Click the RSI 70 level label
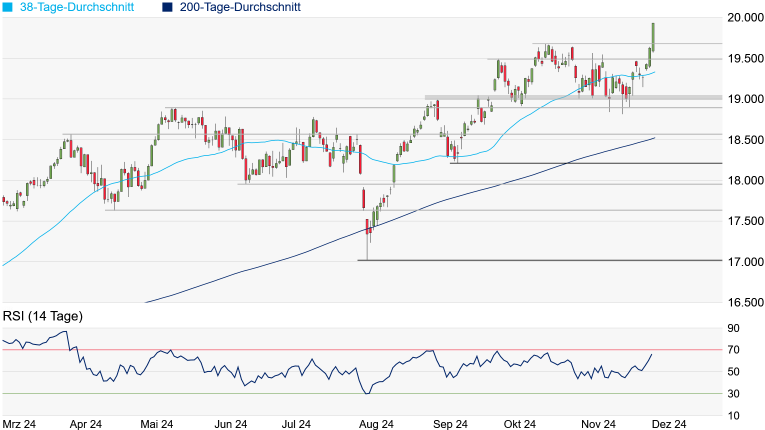The height and width of the screenshot is (430, 765). [733, 349]
